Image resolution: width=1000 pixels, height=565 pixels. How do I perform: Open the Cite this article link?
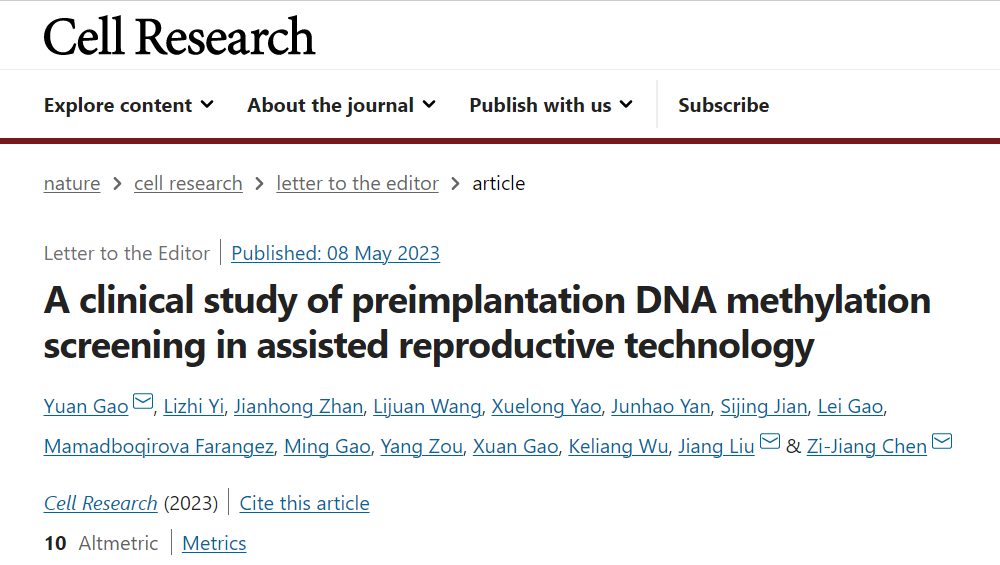[304, 503]
